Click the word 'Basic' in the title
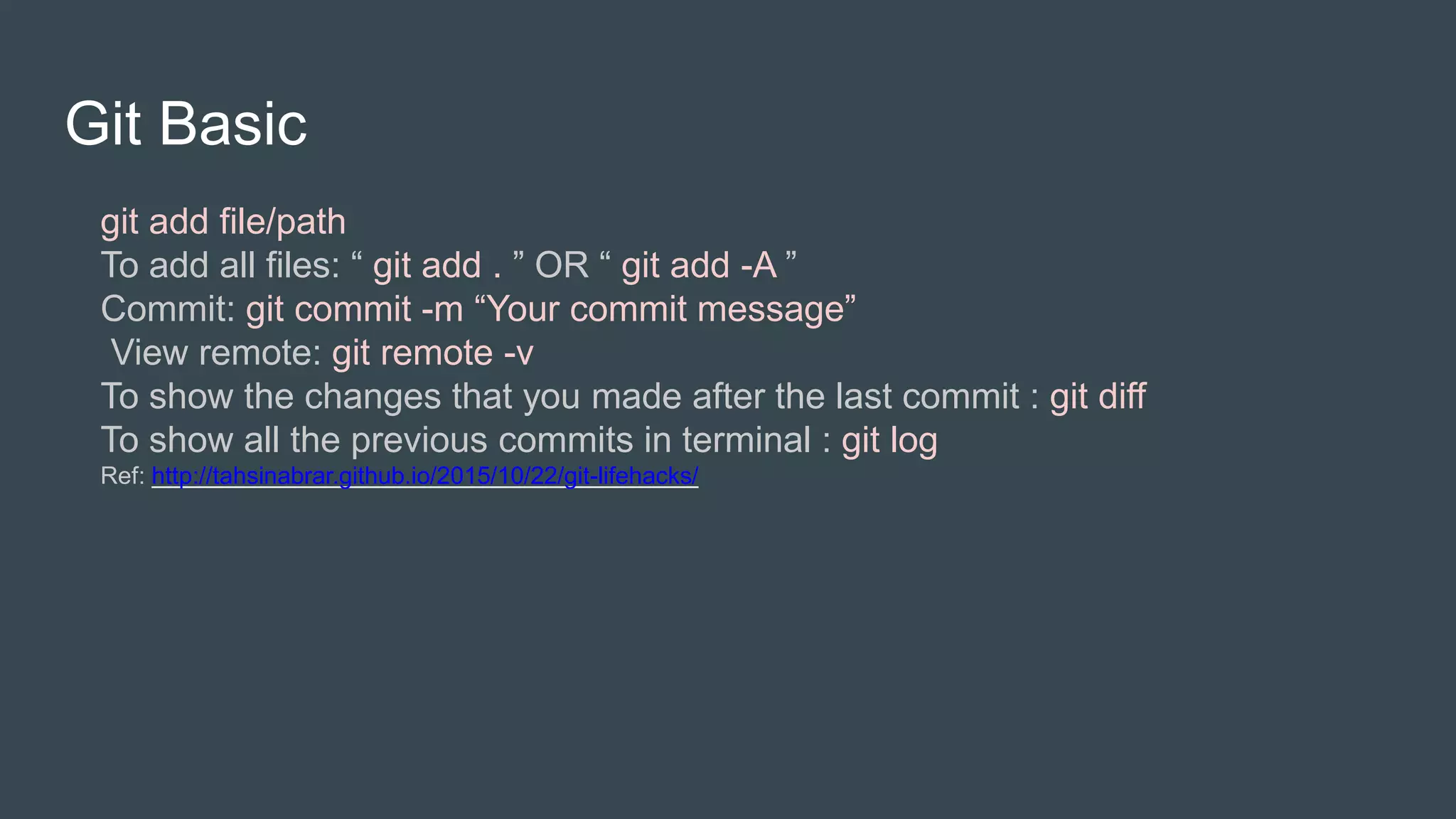This screenshot has width=1456, height=819. tap(233, 124)
